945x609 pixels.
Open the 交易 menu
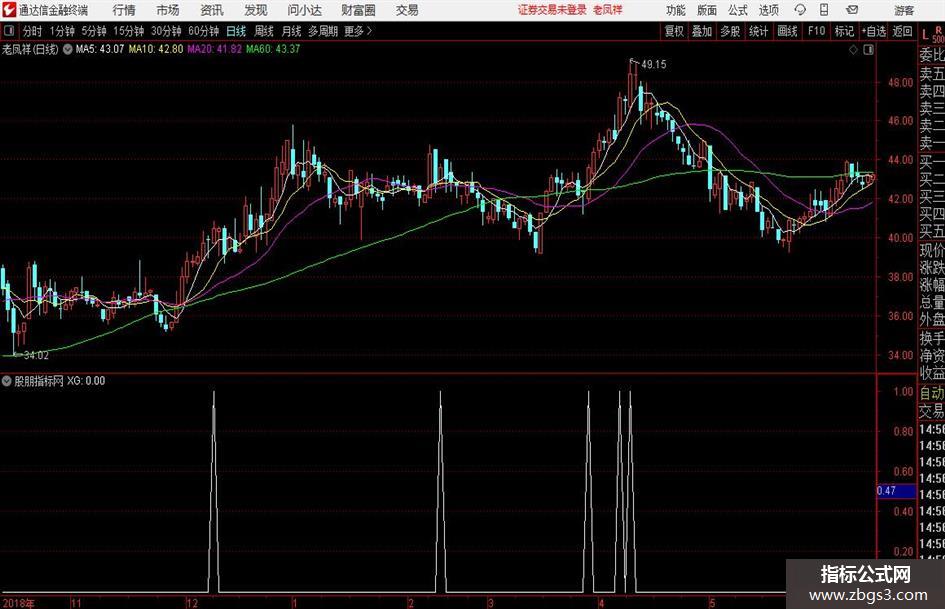(407, 10)
